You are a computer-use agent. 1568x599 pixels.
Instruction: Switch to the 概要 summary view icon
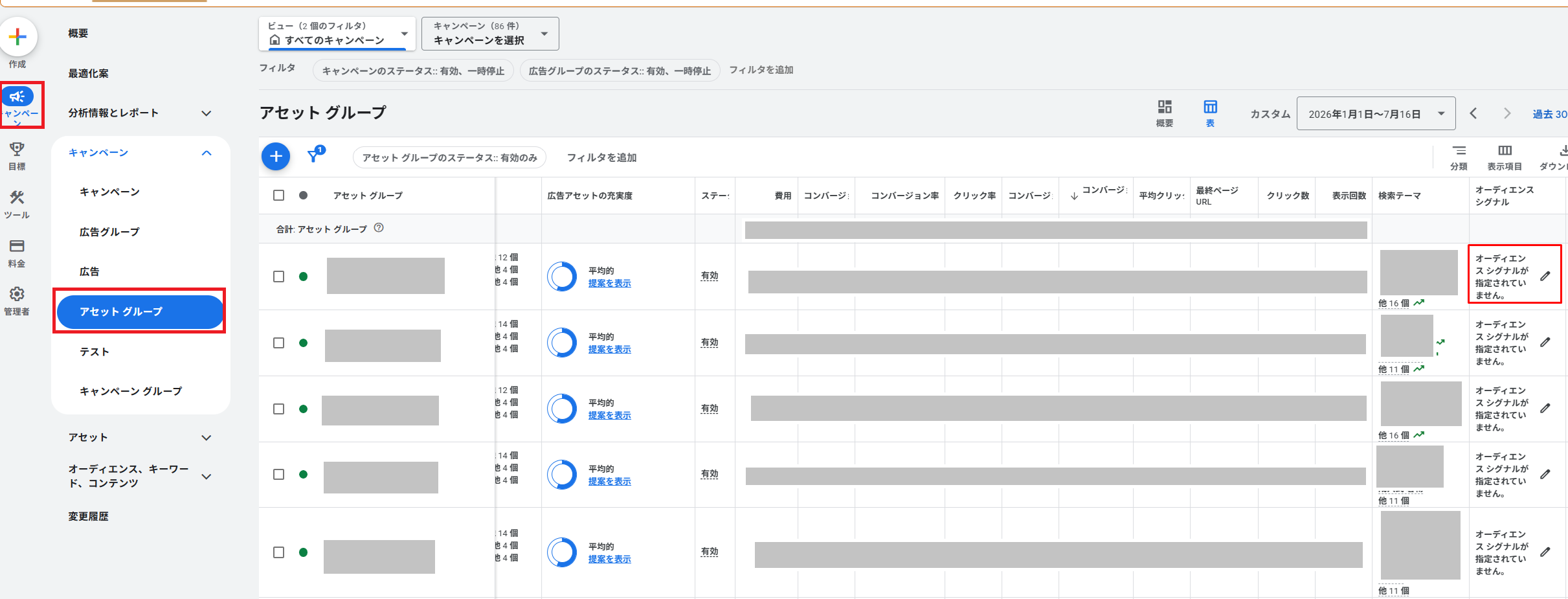(1165, 107)
